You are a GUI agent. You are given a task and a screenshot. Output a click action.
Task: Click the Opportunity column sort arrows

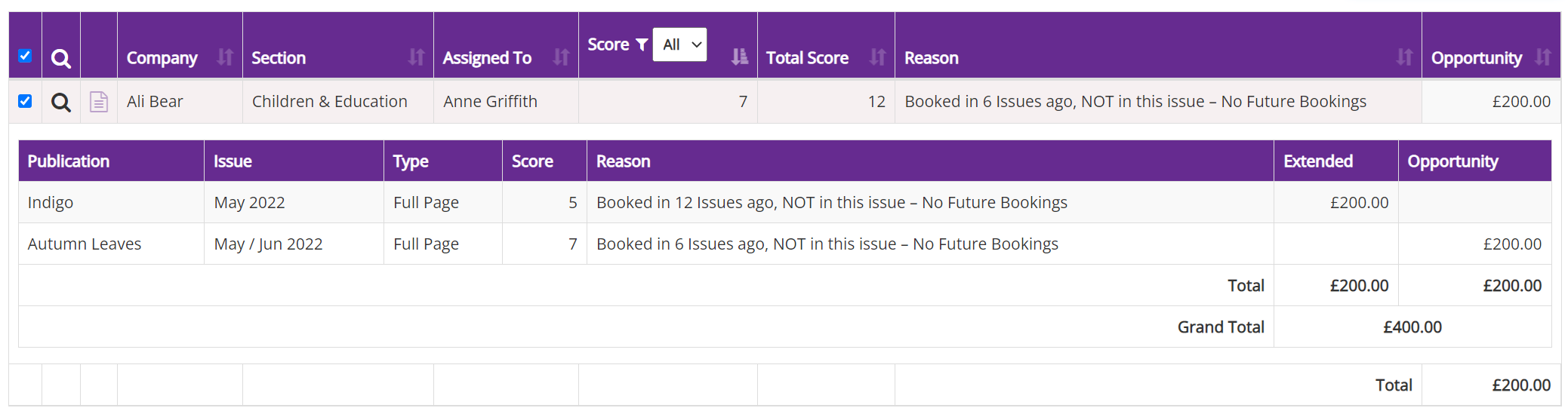(x=1543, y=57)
